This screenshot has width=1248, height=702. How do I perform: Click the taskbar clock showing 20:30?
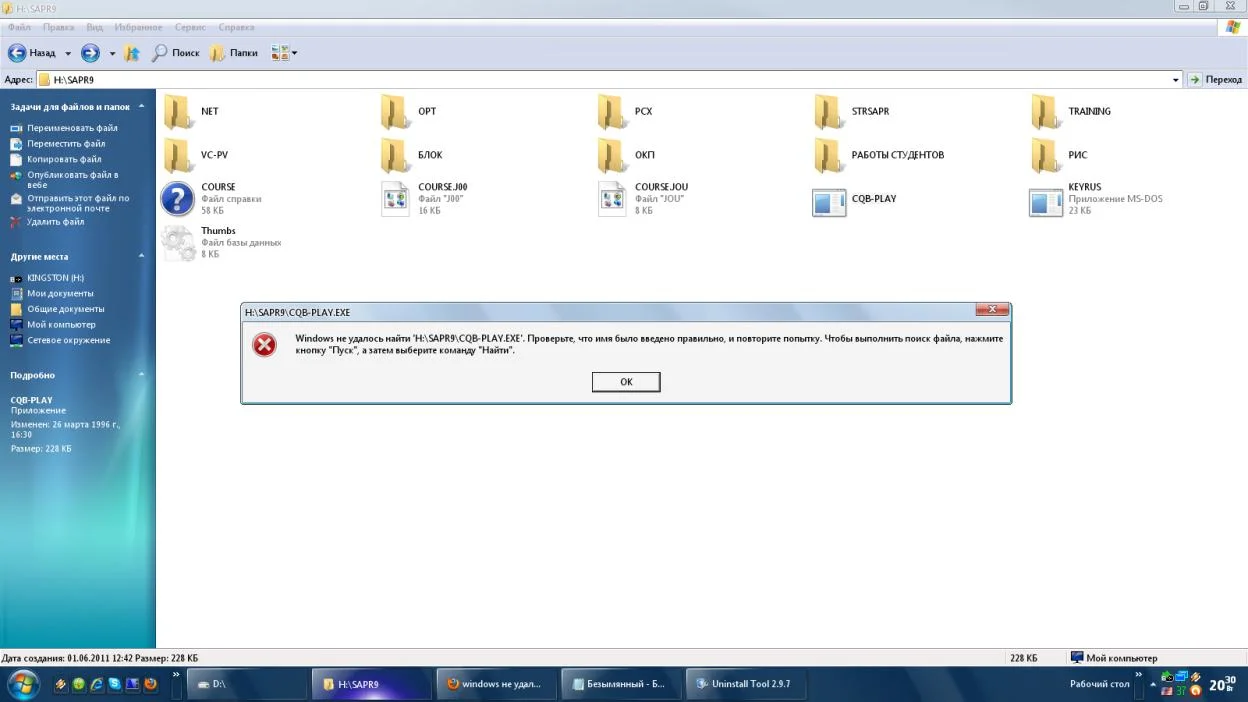(x=1223, y=685)
